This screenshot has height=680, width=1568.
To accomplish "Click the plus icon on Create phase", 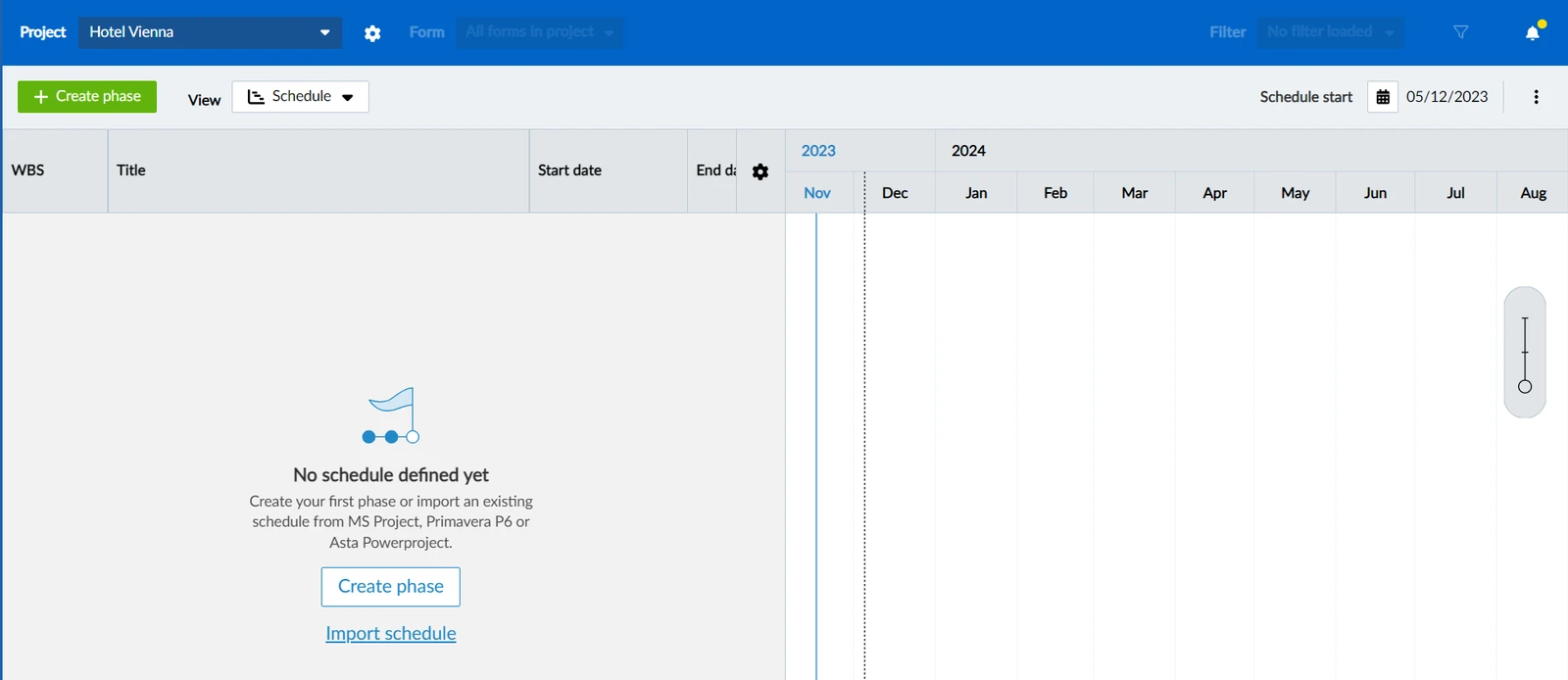I will click(41, 97).
